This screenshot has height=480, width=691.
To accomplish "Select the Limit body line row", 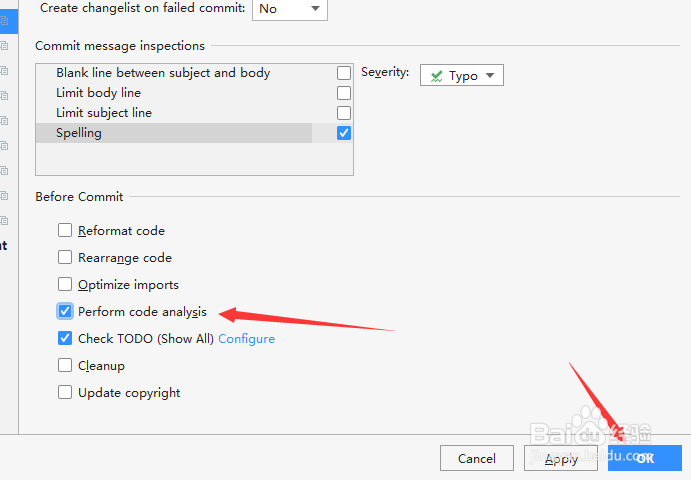I will pyautogui.click(x=194, y=93).
